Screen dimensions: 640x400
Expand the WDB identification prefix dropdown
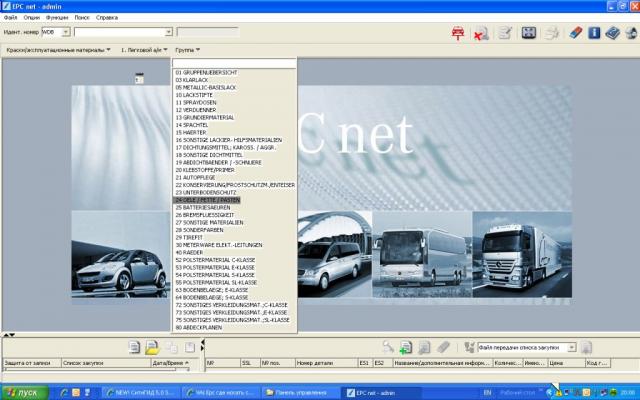(x=66, y=32)
